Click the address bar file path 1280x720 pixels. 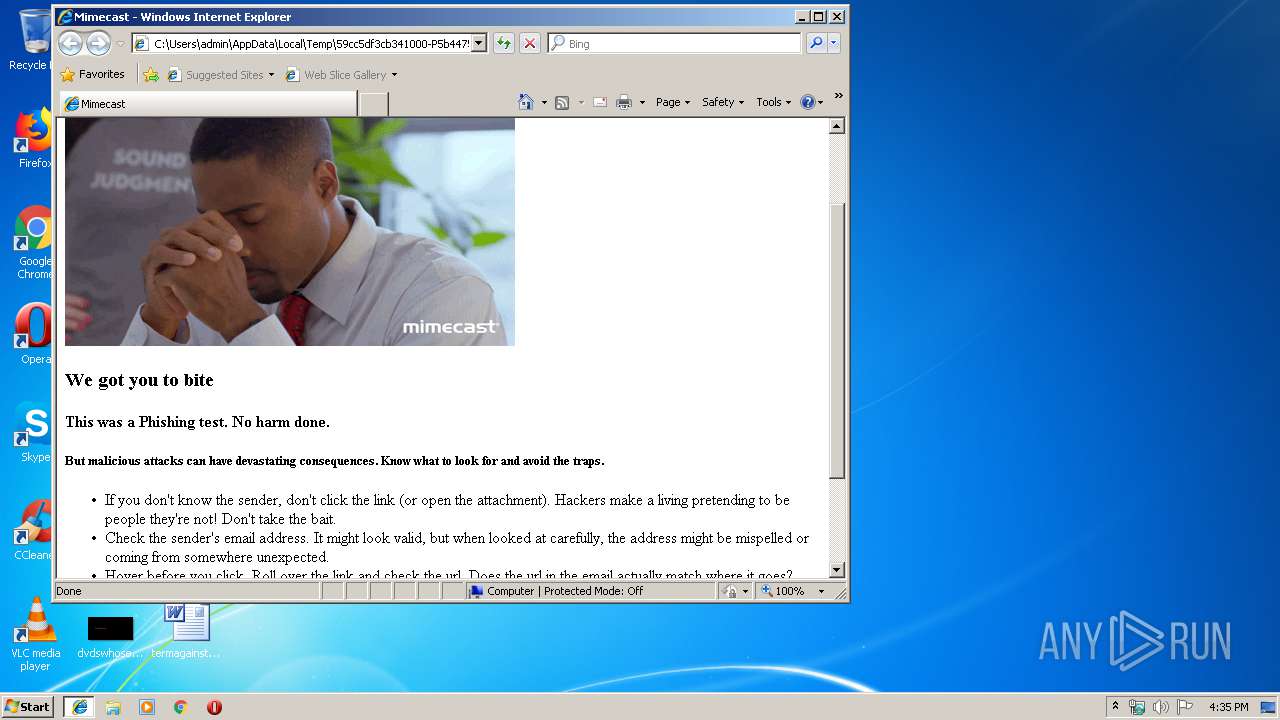coord(310,44)
